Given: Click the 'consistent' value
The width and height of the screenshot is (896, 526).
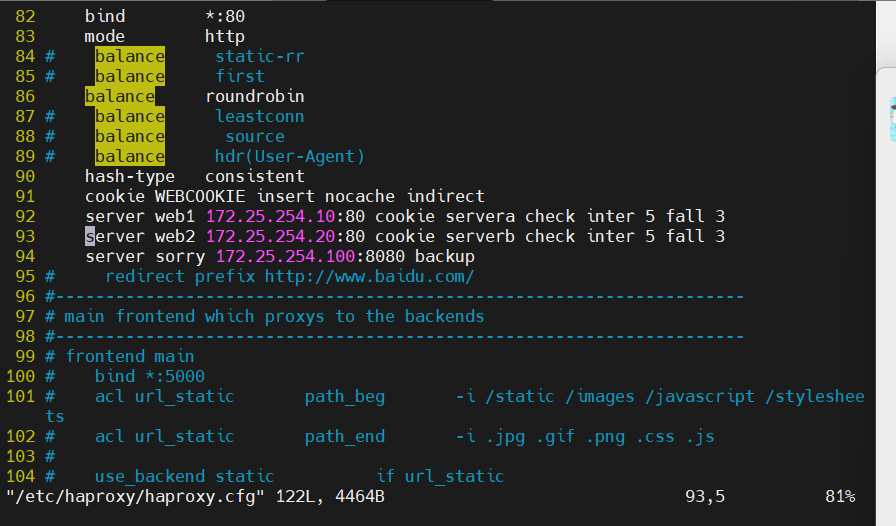Looking at the screenshot, I should (255, 176).
